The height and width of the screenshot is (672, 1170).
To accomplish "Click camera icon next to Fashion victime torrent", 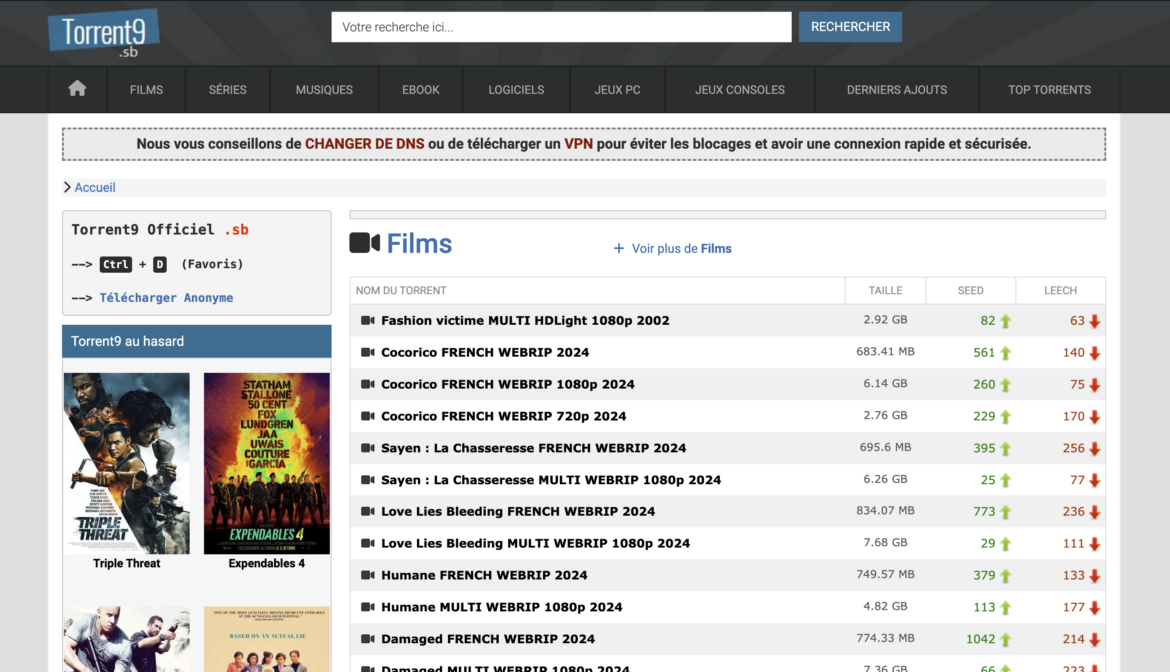I will pyautogui.click(x=367, y=321).
